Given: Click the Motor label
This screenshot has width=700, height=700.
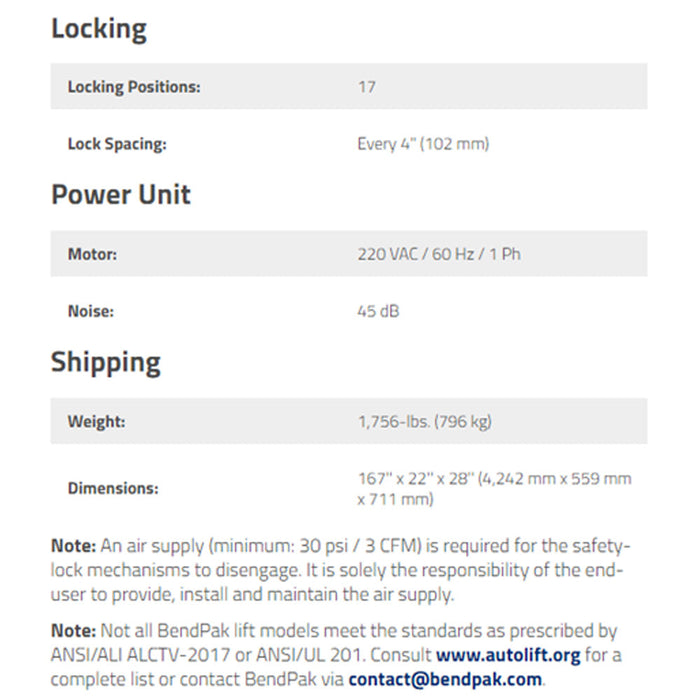Looking at the screenshot, I should [92, 254].
